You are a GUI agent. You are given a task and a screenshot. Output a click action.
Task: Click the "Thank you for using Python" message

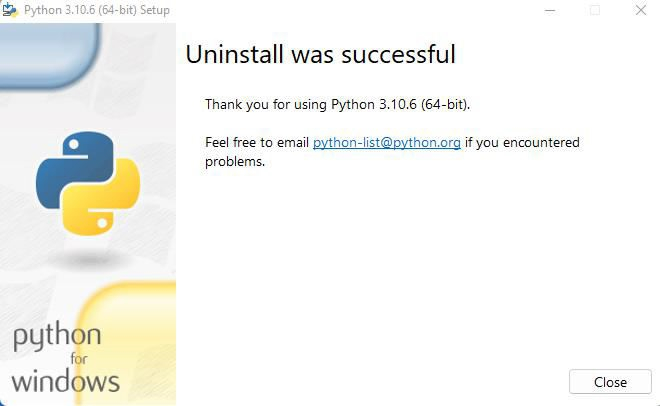pos(337,104)
